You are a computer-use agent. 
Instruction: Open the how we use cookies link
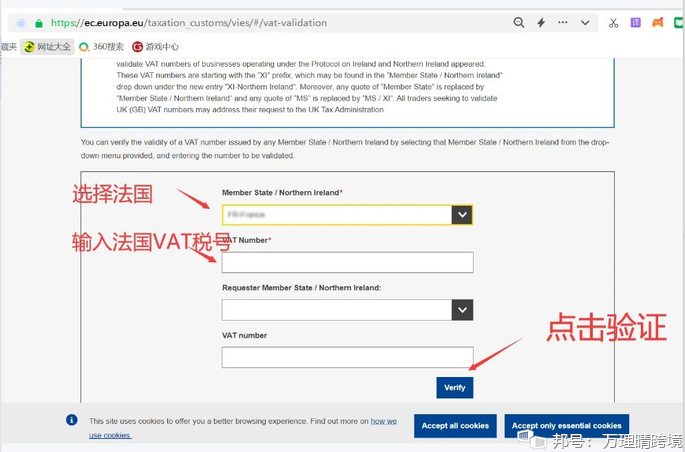[x=384, y=421]
